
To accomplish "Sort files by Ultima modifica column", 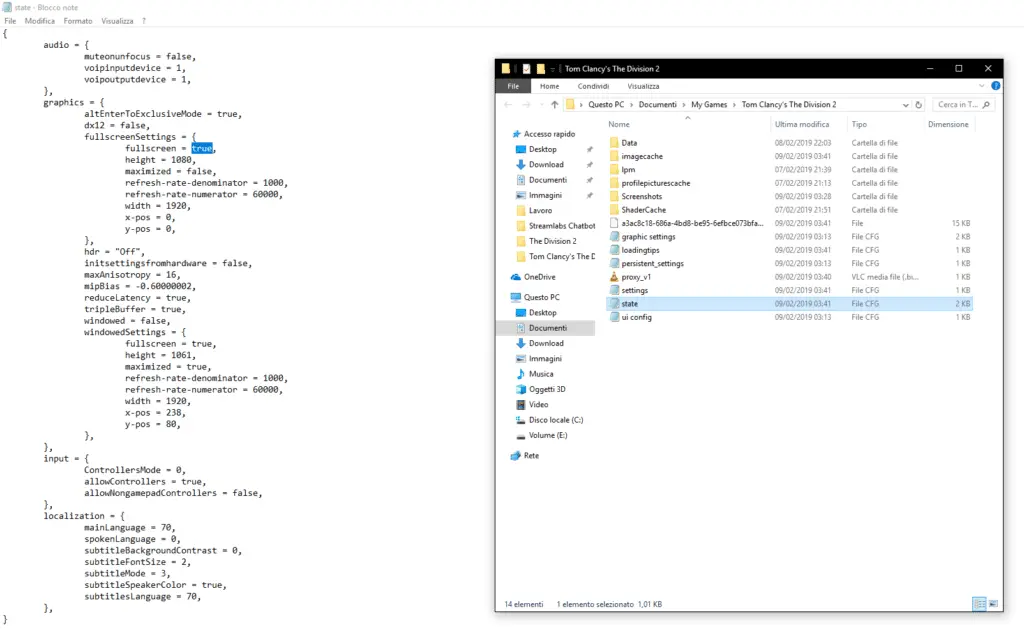I will tap(802, 124).
